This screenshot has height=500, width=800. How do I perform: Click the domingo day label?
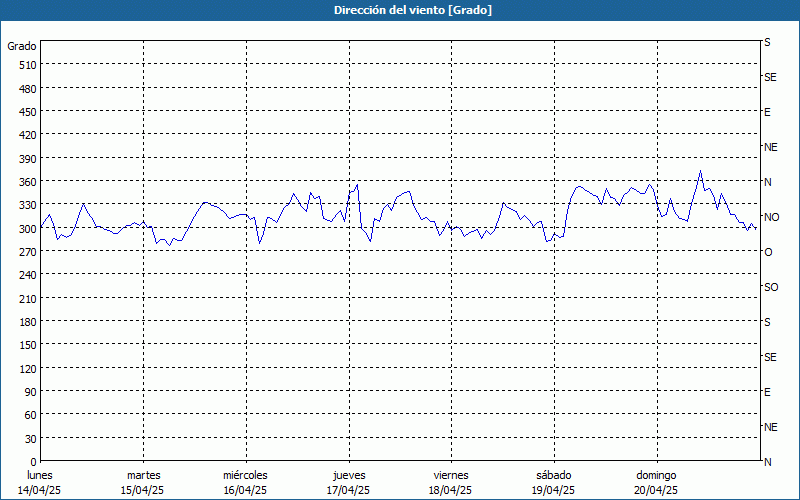[656, 476]
